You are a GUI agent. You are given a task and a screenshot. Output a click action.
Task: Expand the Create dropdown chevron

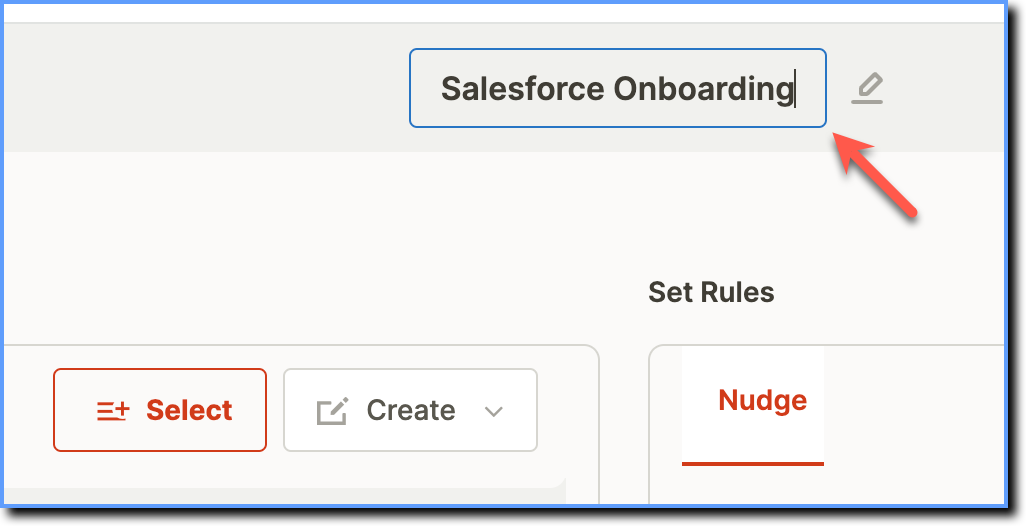click(x=493, y=411)
